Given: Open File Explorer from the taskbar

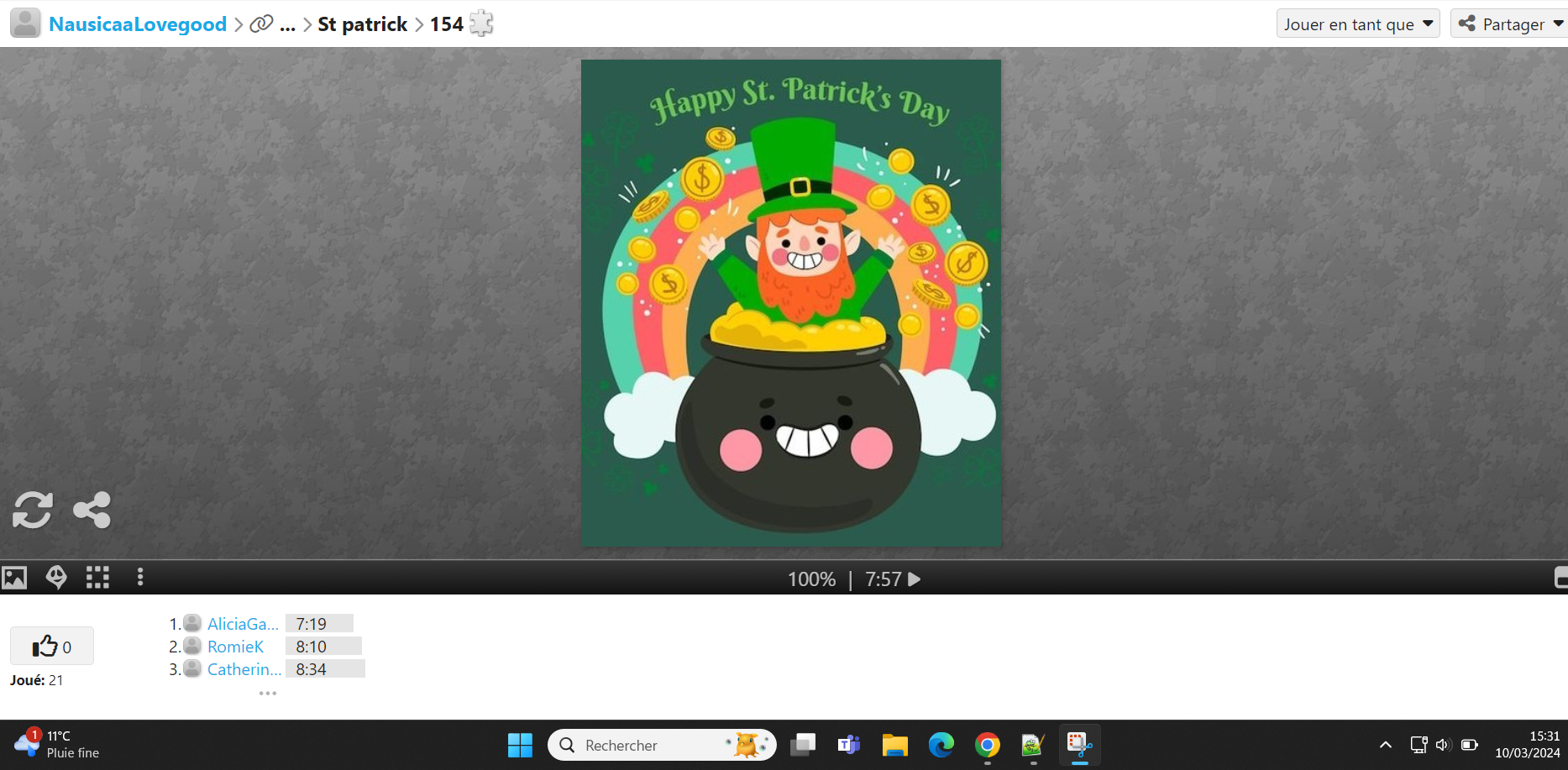Looking at the screenshot, I should pyautogui.click(x=895, y=745).
